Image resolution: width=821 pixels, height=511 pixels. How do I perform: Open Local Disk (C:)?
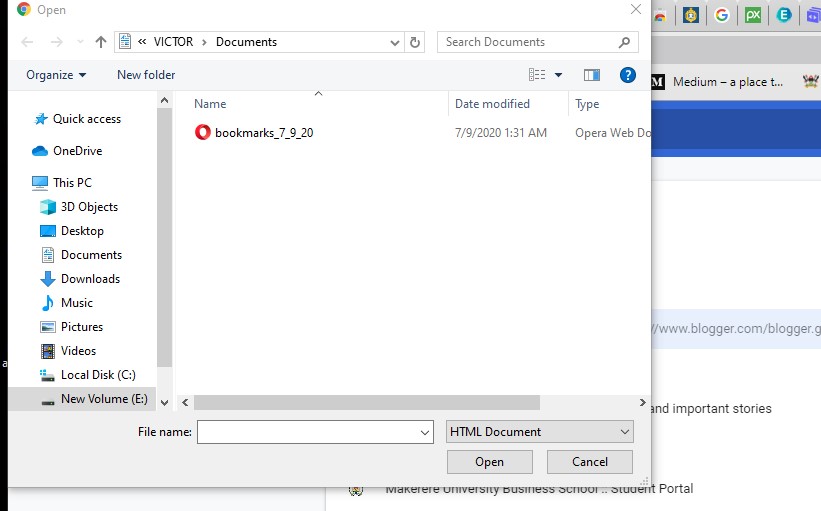98,375
